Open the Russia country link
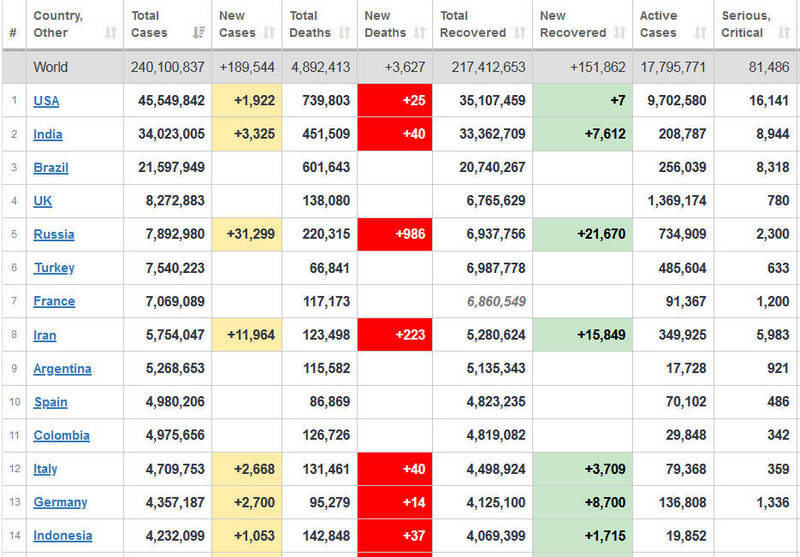Screen dimensions: 800x557 tap(53, 235)
